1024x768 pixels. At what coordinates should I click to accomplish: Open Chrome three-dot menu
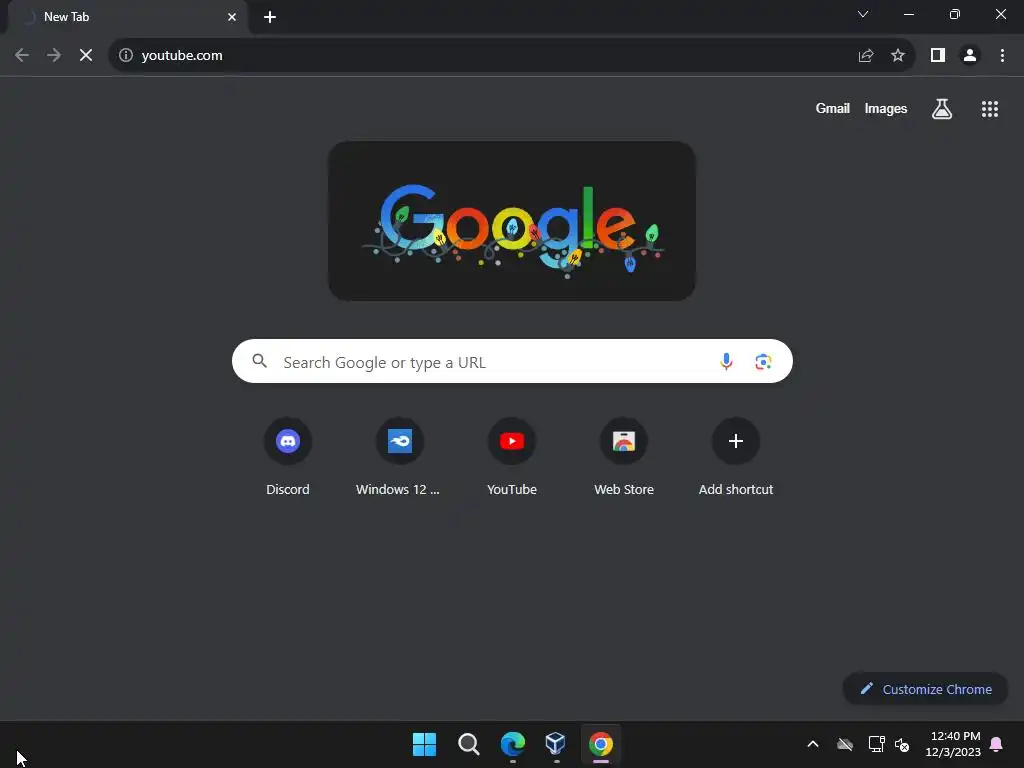pyautogui.click(x=1002, y=56)
